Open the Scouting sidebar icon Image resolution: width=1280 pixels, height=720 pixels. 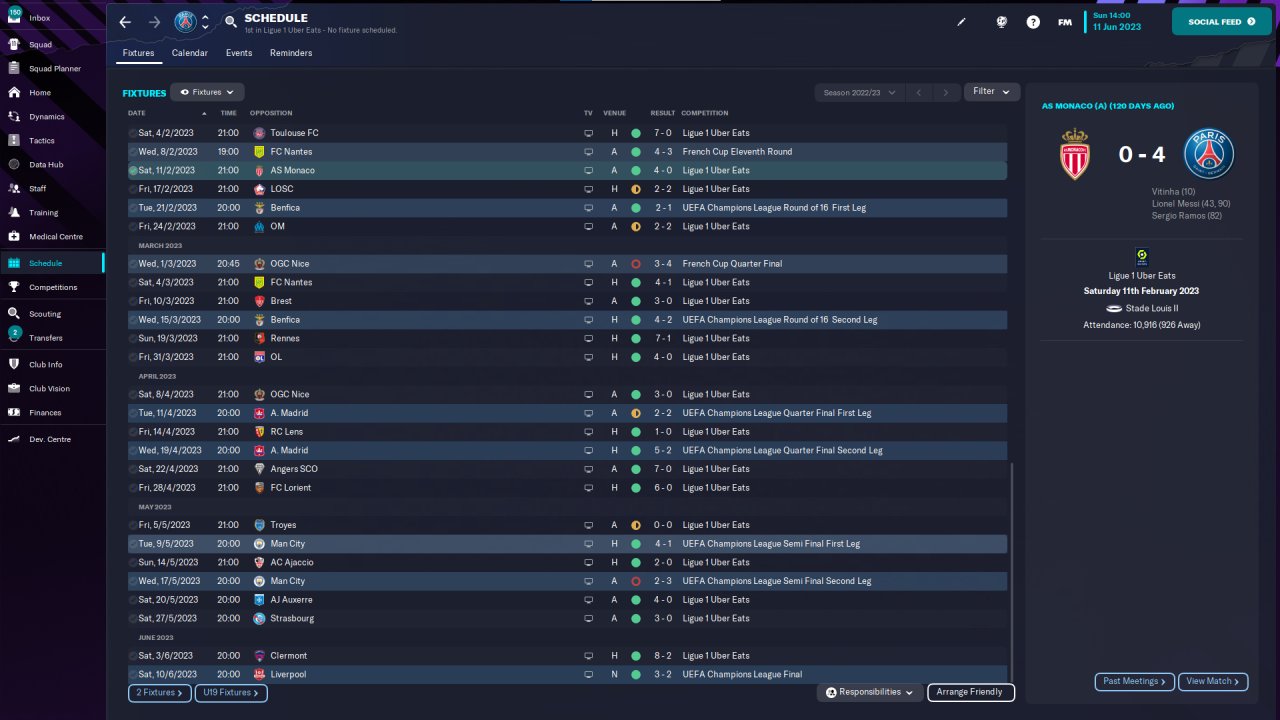coord(14,313)
